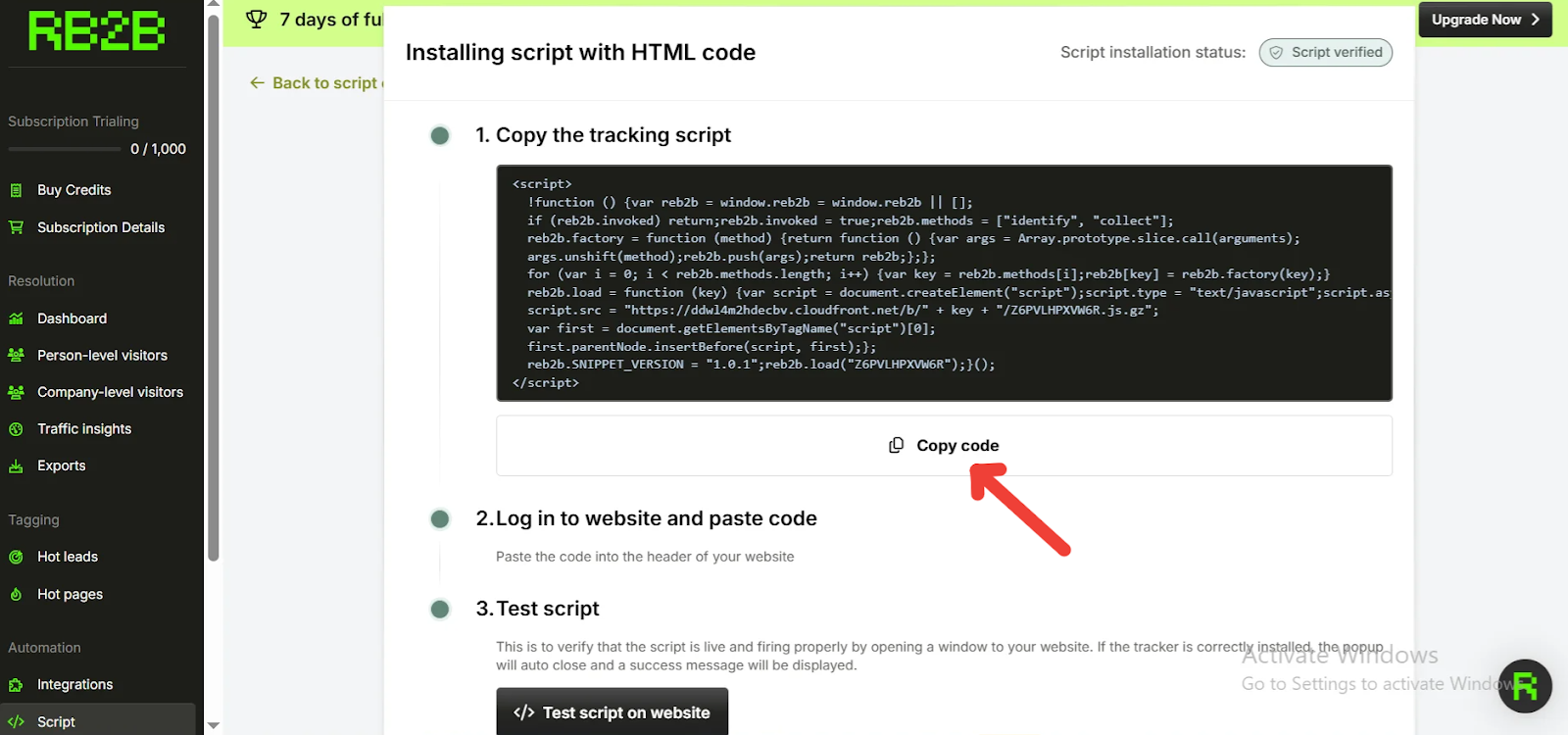Select the Script sidebar item
Viewport: 1568px width, 735px height.
click(x=98, y=720)
